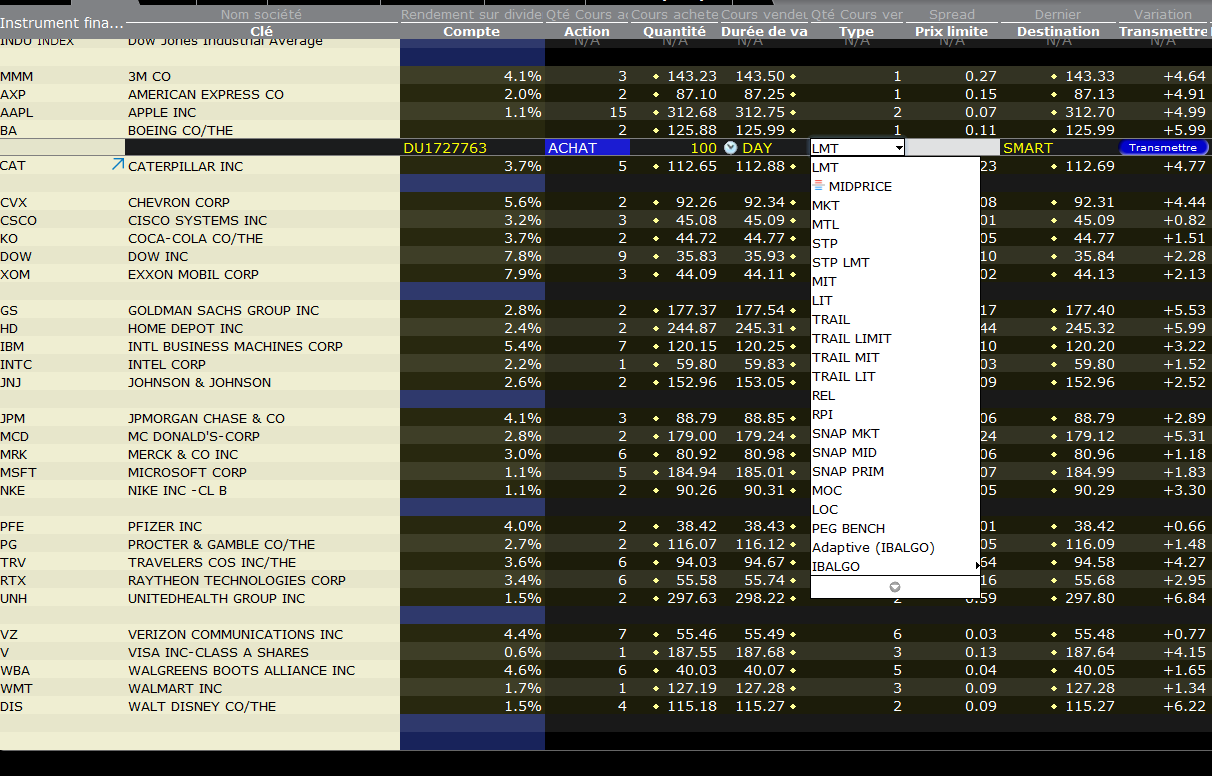Click PFIZER INC company name

(x=165, y=526)
